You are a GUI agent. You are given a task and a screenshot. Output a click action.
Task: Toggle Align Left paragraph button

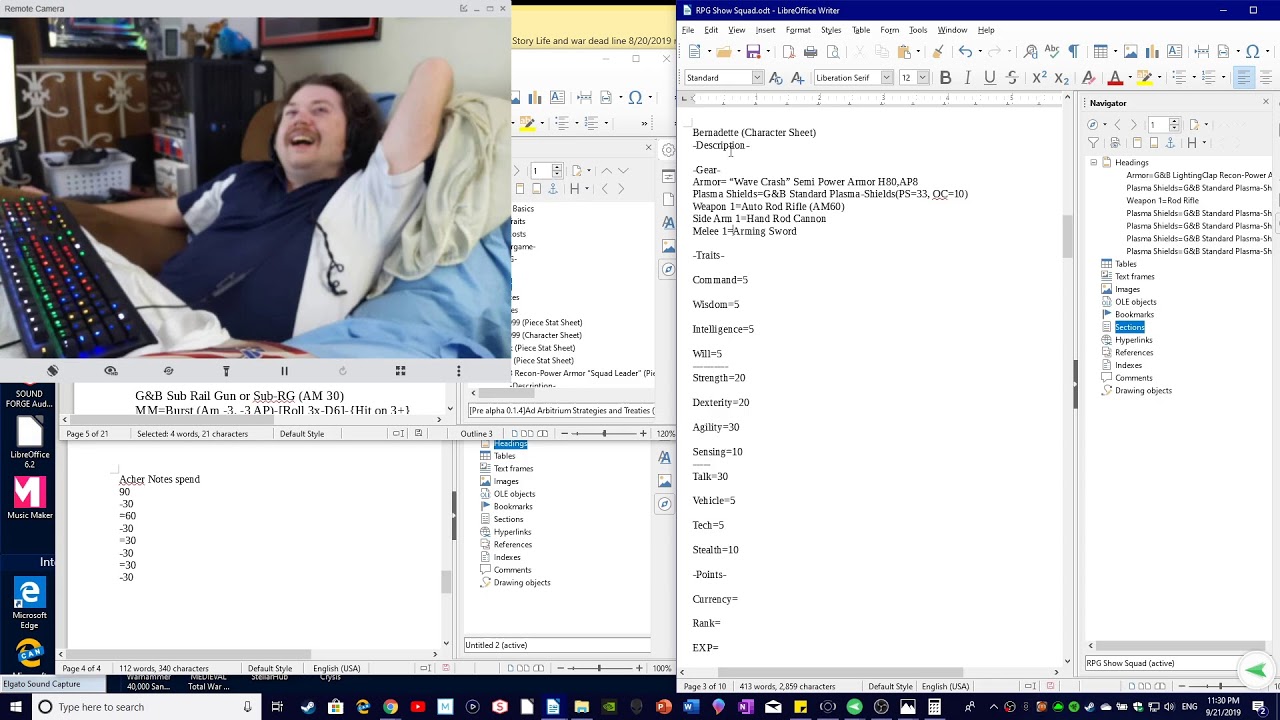1244,78
